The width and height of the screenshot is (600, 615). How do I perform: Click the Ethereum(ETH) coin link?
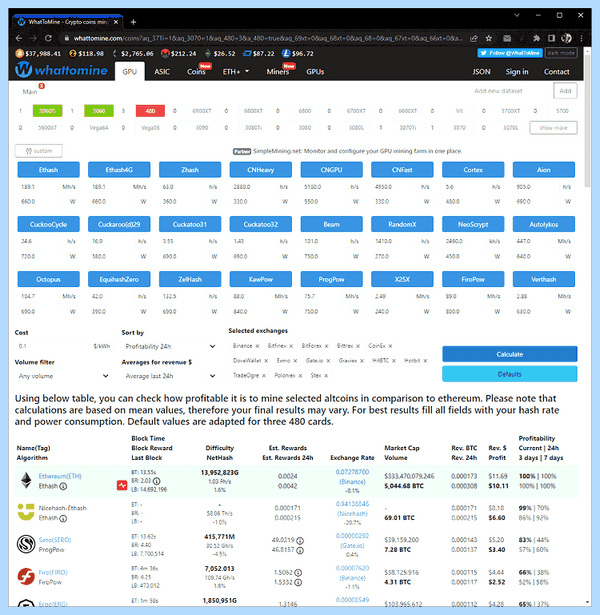tap(60, 476)
